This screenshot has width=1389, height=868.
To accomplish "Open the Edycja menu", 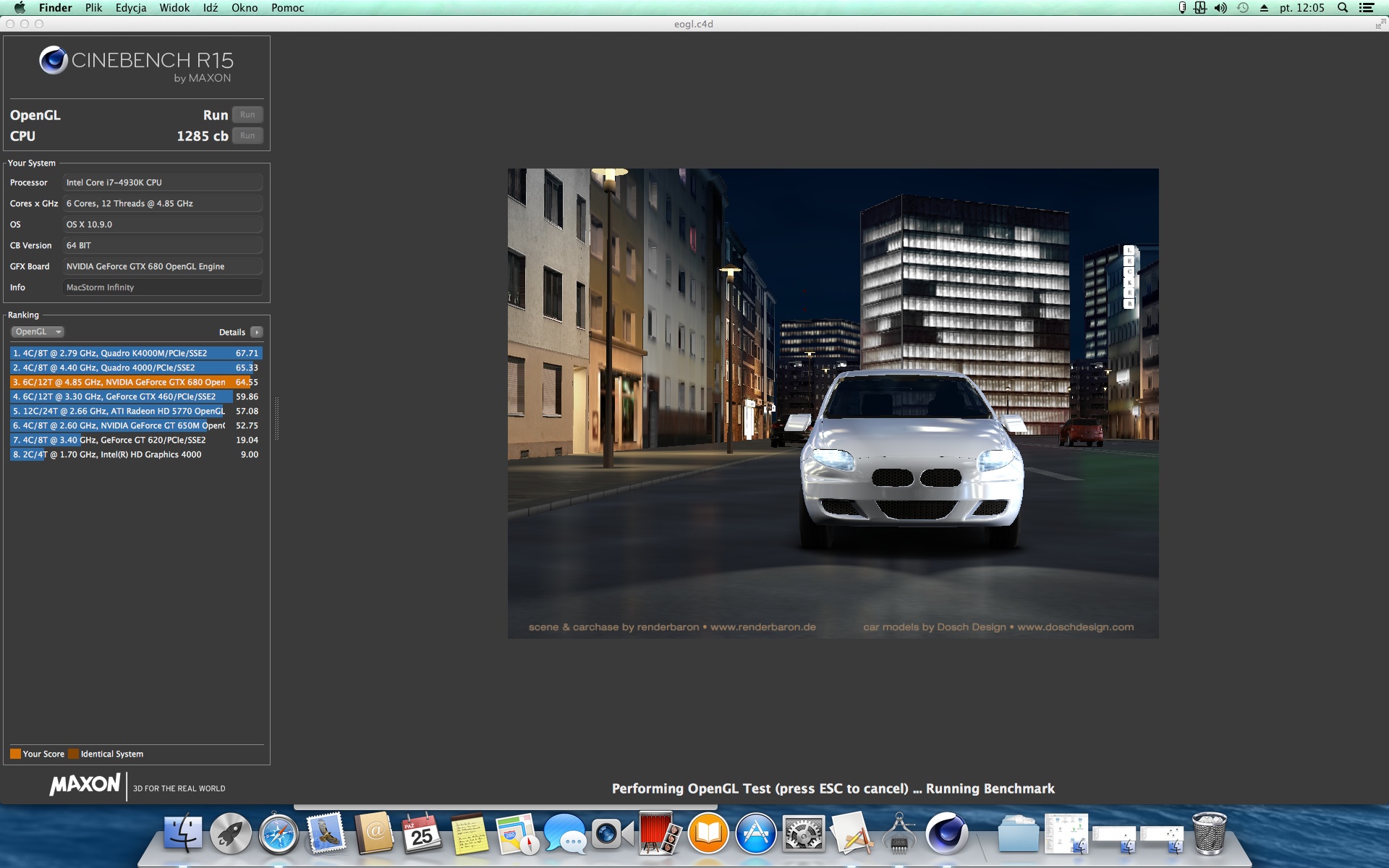I will [x=131, y=8].
